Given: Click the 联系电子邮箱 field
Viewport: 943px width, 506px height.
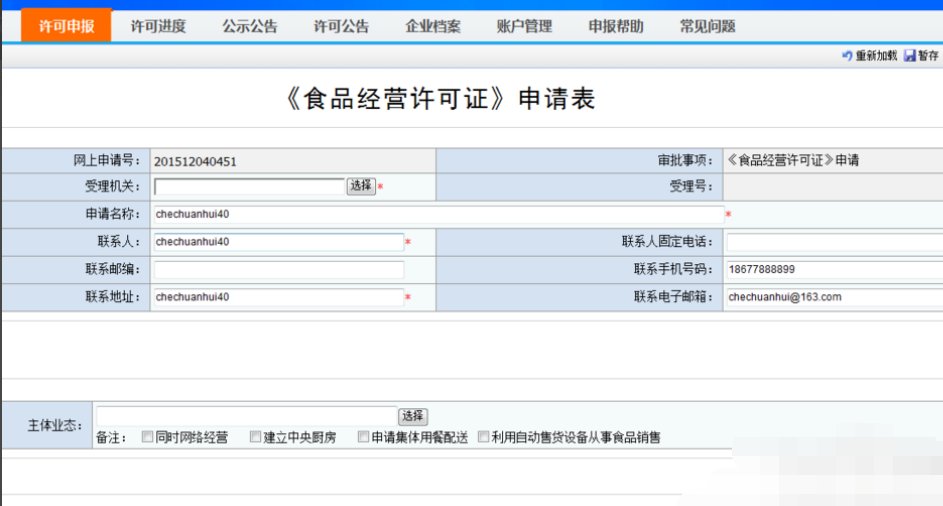Looking at the screenshot, I should pyautogui.click(x=835, y=297).
